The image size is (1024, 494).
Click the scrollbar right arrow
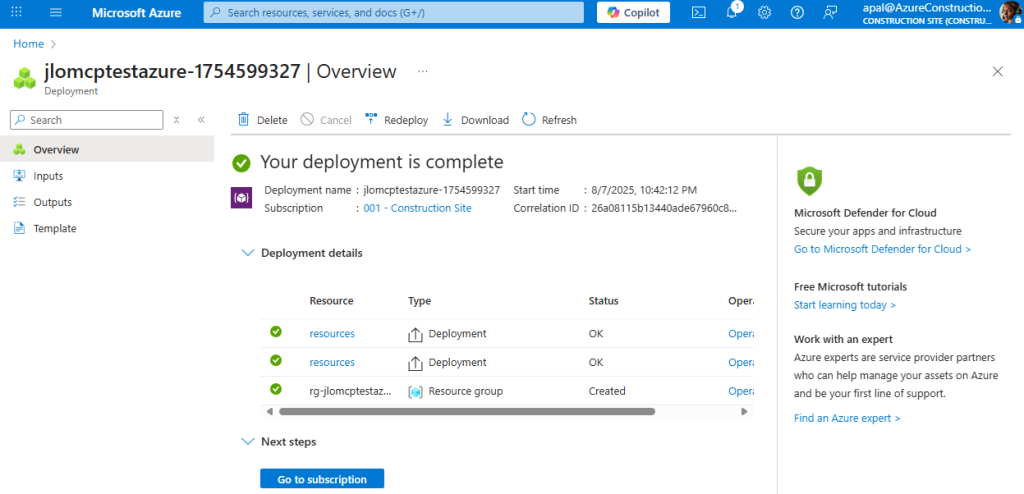[743, 412]
